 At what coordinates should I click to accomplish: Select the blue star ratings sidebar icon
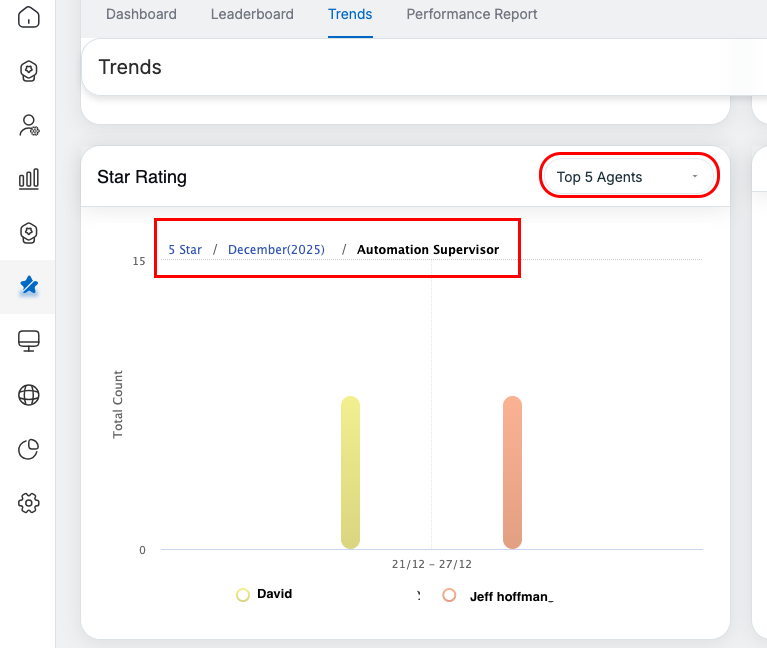pos(29,286)
